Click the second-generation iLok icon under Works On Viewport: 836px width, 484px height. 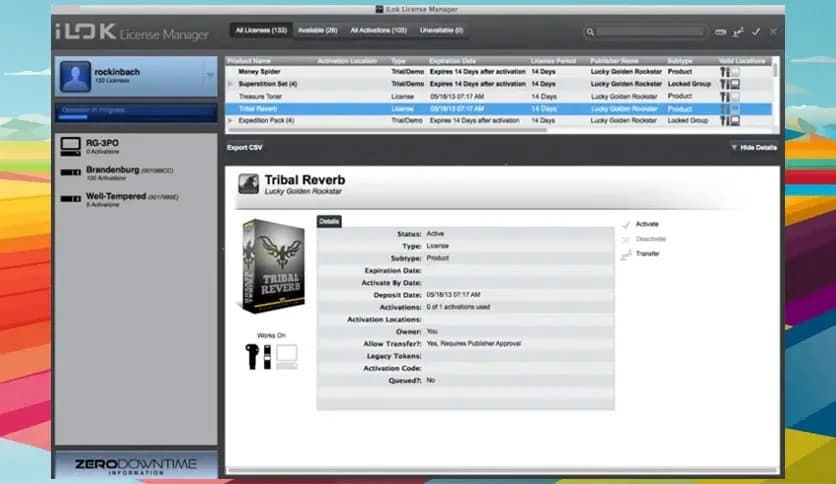point(267,357)
